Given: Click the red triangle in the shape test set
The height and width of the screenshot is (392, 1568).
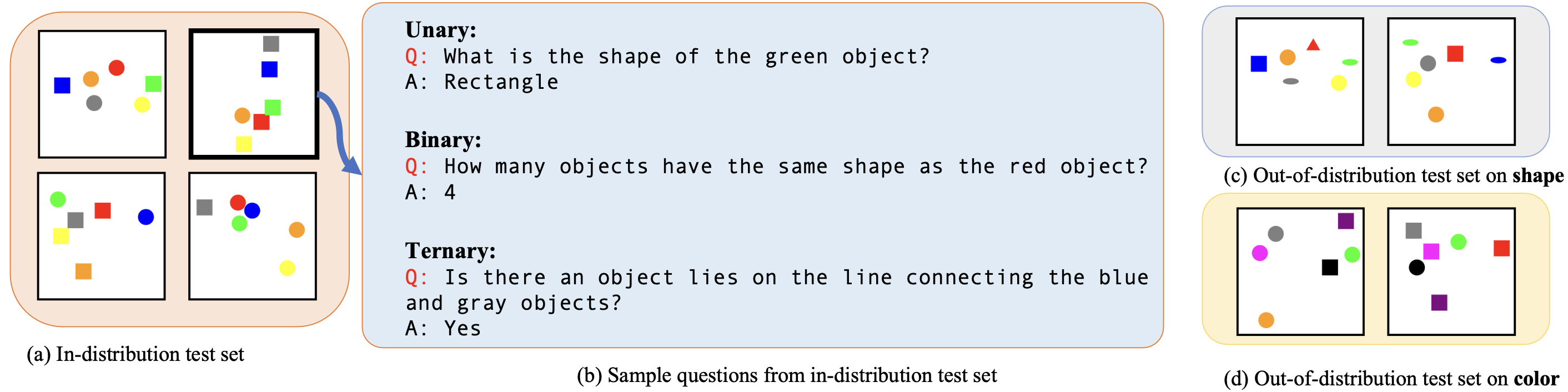Looking at the screenshot, I should pyautogui.click(x=1313, y=45).
